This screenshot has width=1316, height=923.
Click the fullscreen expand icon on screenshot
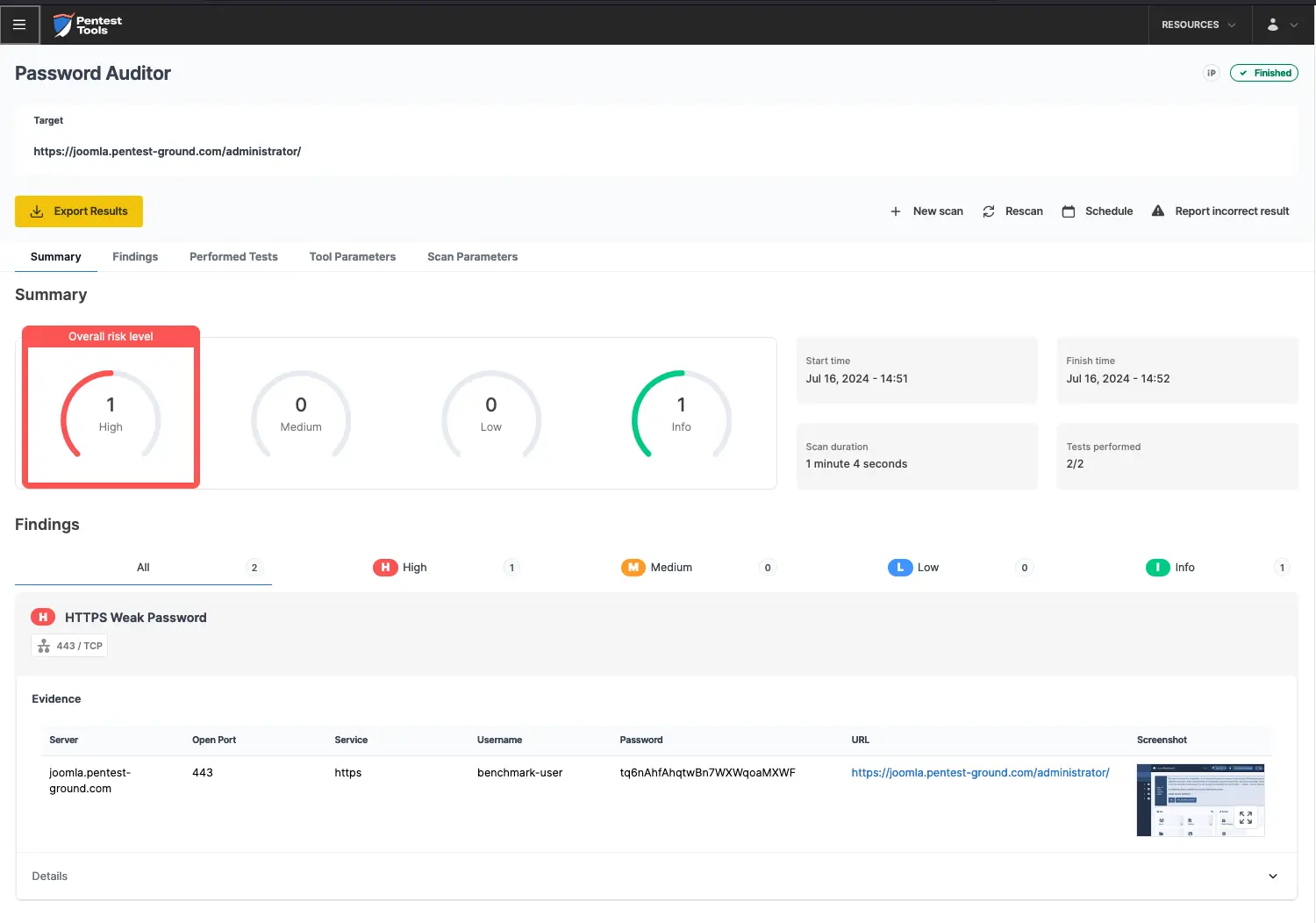1246,818
